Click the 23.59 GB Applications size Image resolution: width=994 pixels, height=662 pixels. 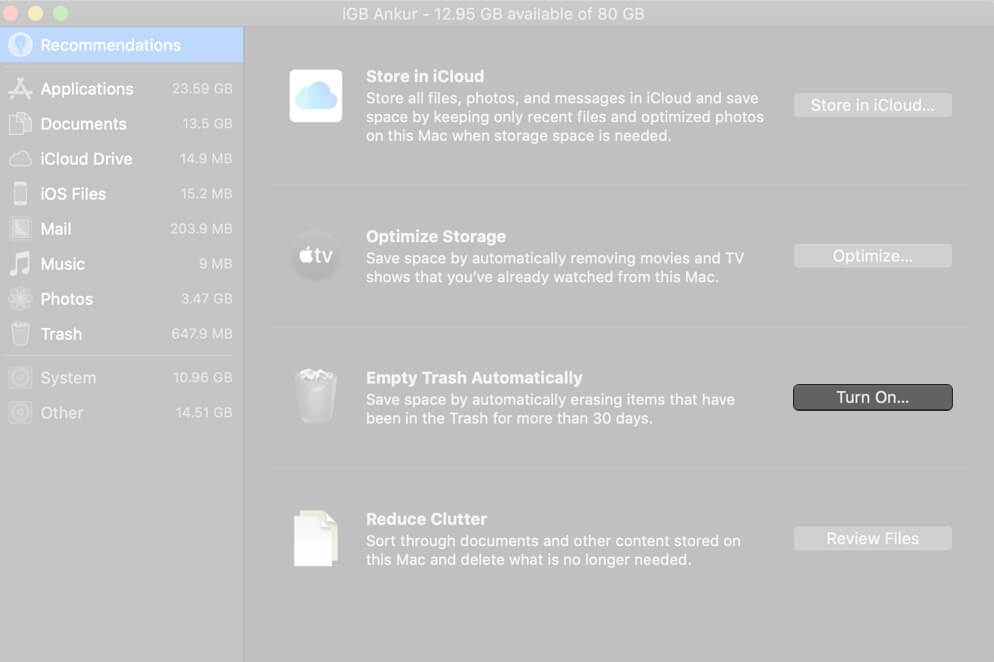202,89
